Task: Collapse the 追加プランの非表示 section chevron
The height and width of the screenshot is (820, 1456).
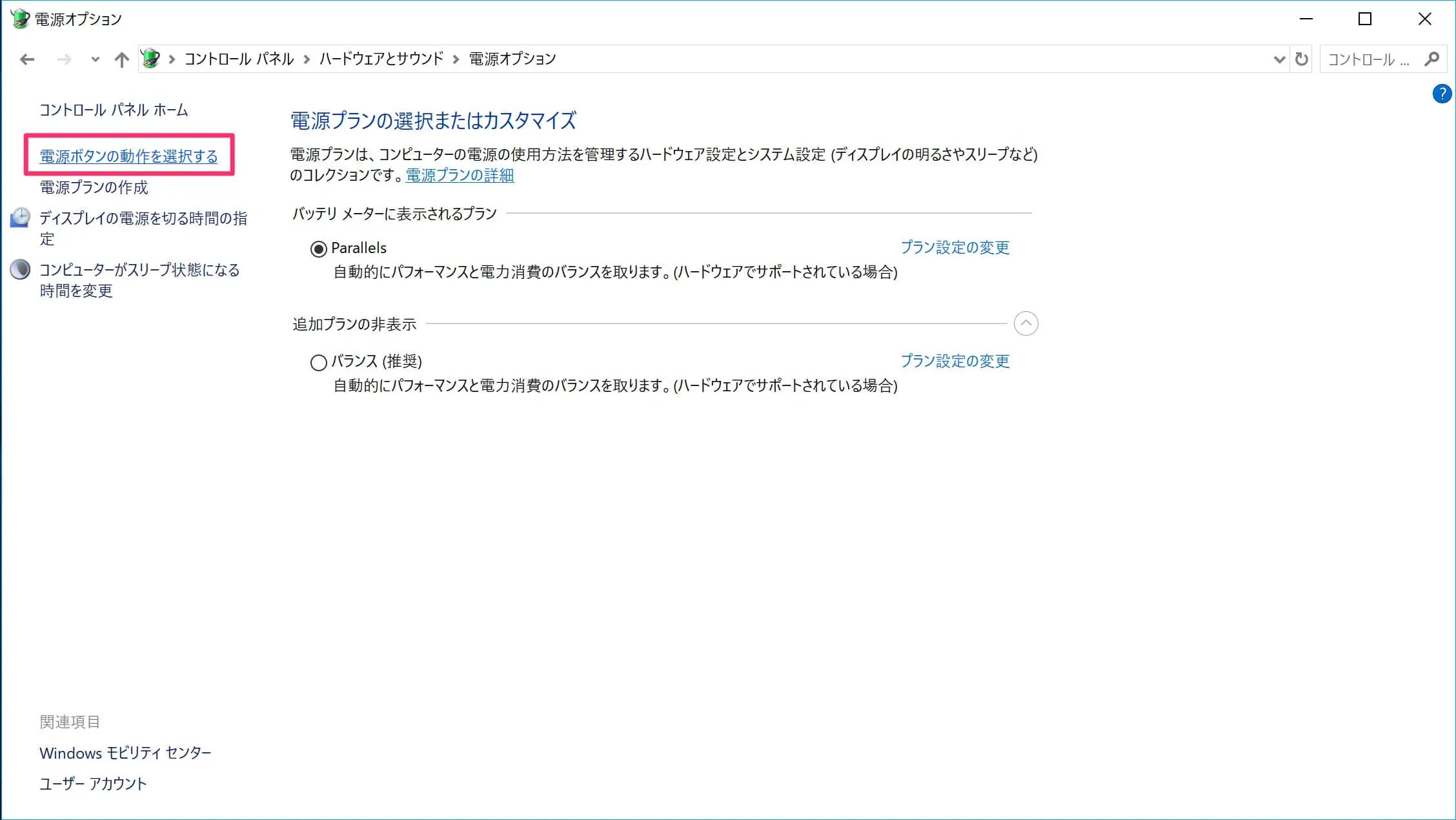Action: (x=1026, y=323)
